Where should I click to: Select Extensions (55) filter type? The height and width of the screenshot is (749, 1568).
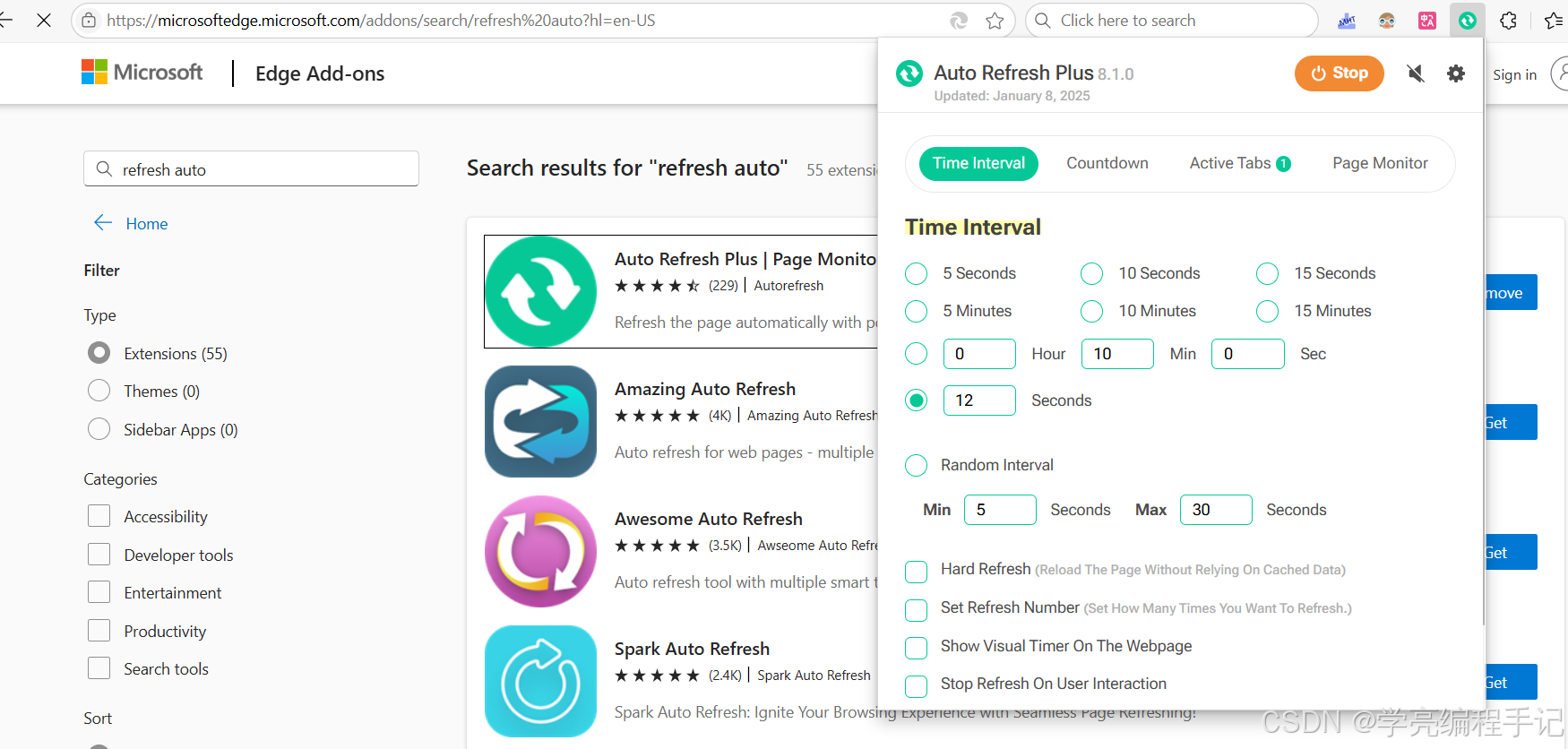[99, 353]
